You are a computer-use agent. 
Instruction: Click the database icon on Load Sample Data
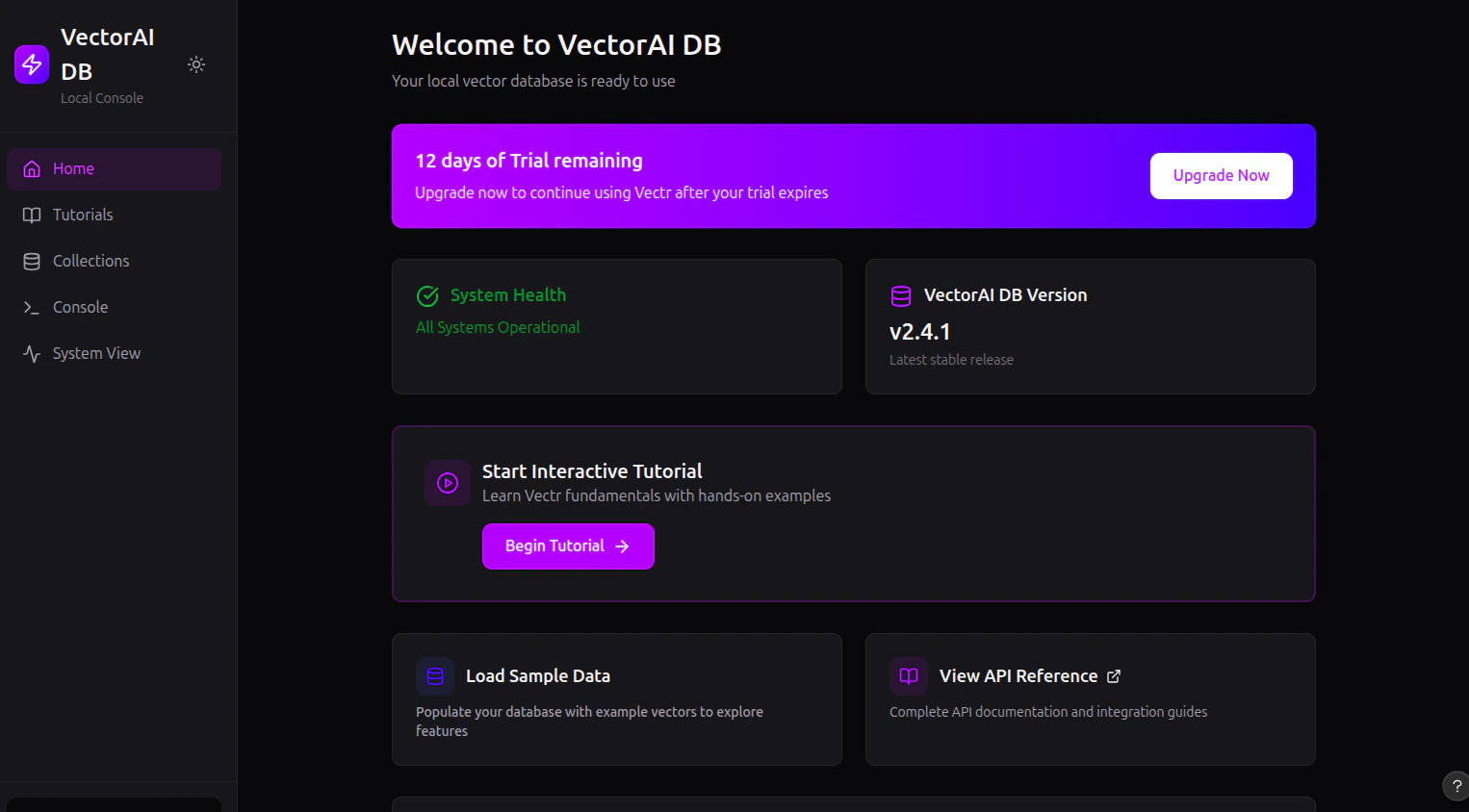[434, 675]
